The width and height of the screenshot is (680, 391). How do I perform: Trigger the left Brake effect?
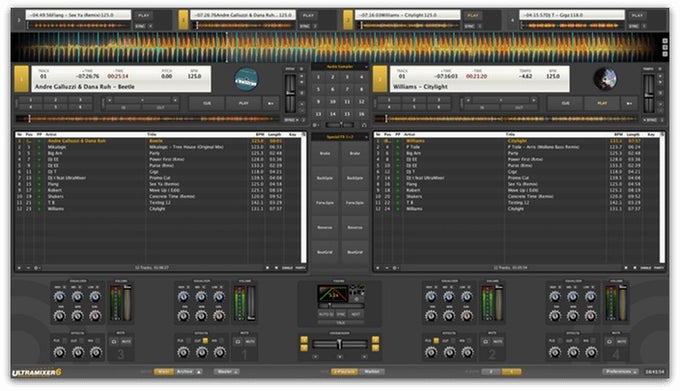tap(325, 153)
